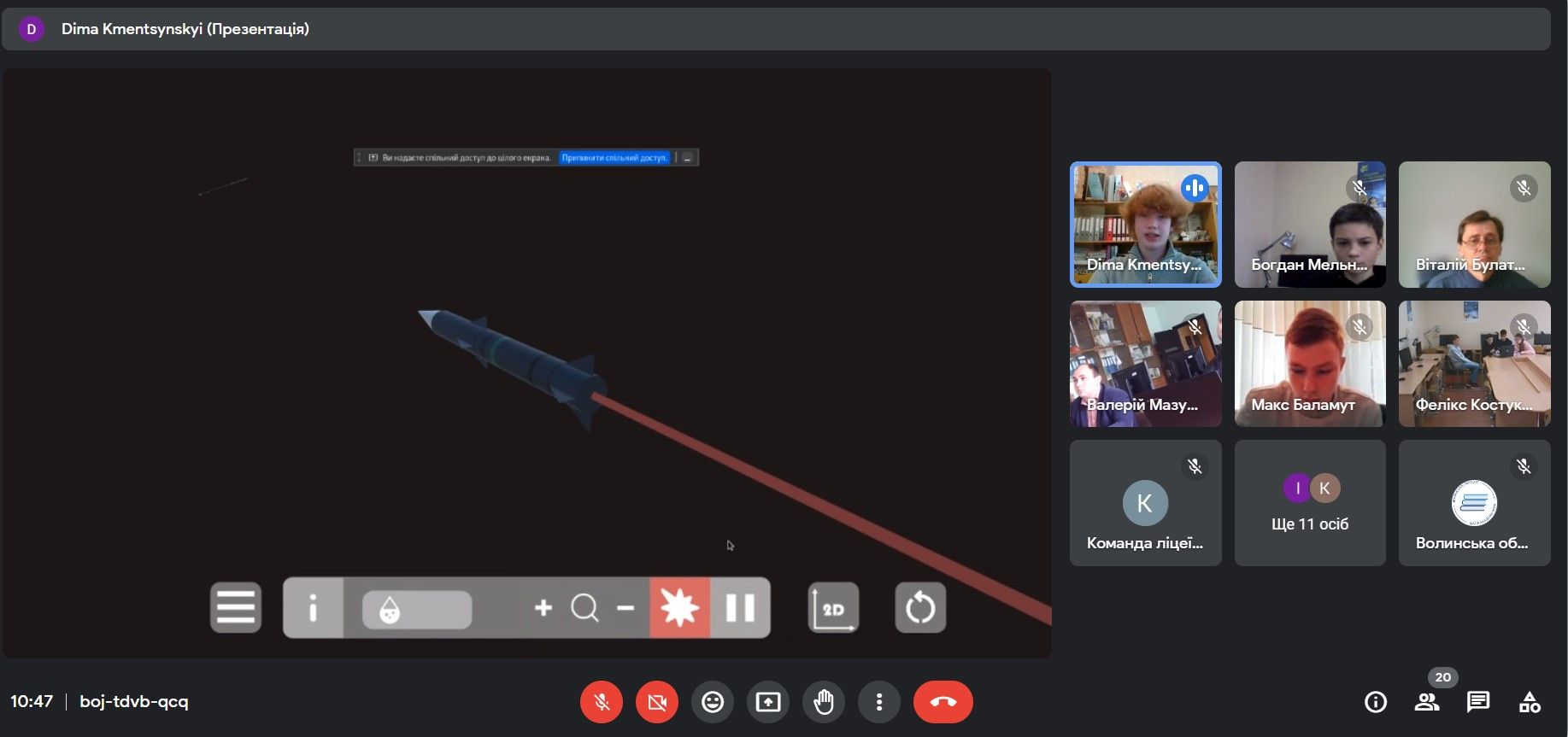The height and width of the screenshot is (737, 1568).
Task: Click the present screen button
Action: click(x=768, y=702)
